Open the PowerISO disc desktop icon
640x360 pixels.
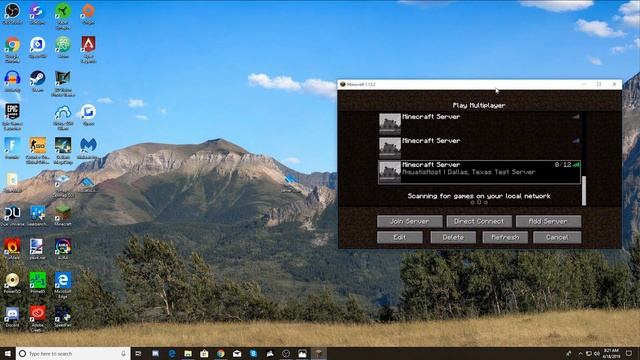pos(12,283)
